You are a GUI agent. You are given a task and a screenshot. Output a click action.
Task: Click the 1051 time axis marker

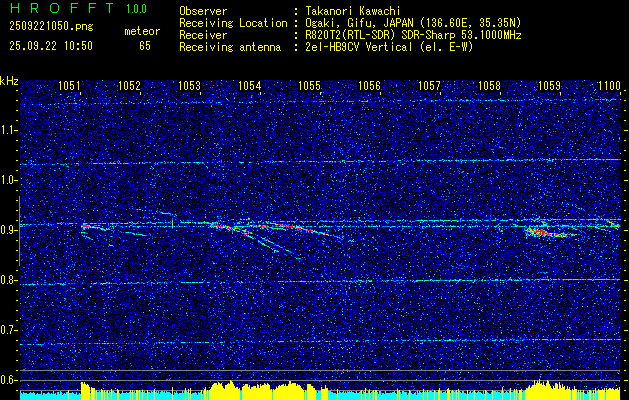coord(69,85)
